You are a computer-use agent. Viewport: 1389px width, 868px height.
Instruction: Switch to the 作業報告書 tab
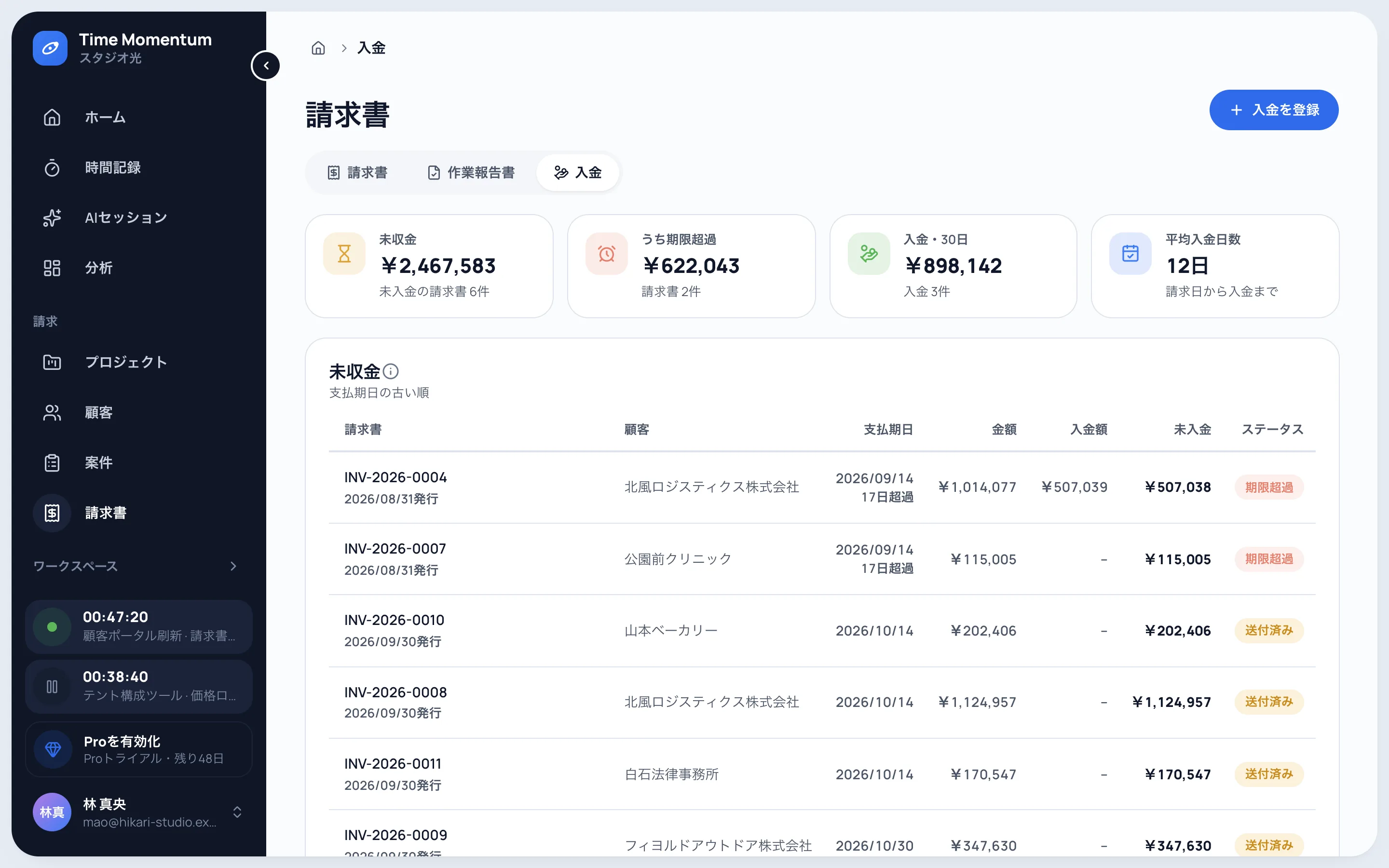point(471,173)
